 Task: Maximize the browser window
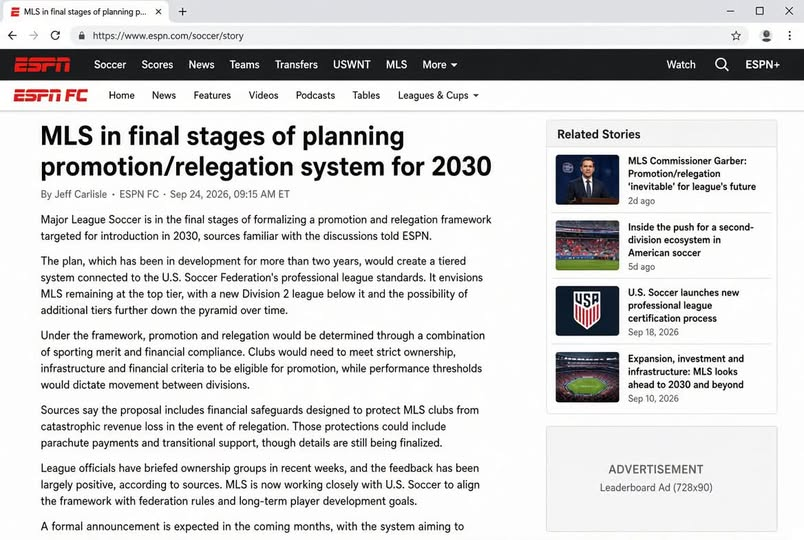759,11
